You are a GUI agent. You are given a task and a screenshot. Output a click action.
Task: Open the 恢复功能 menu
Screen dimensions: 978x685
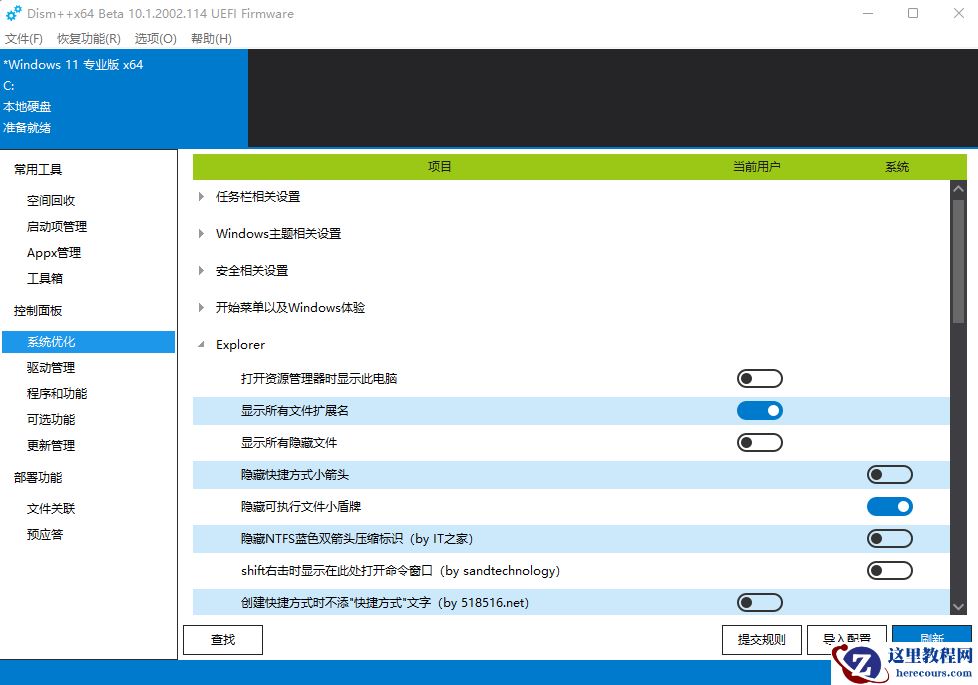[x=86, y=38]
